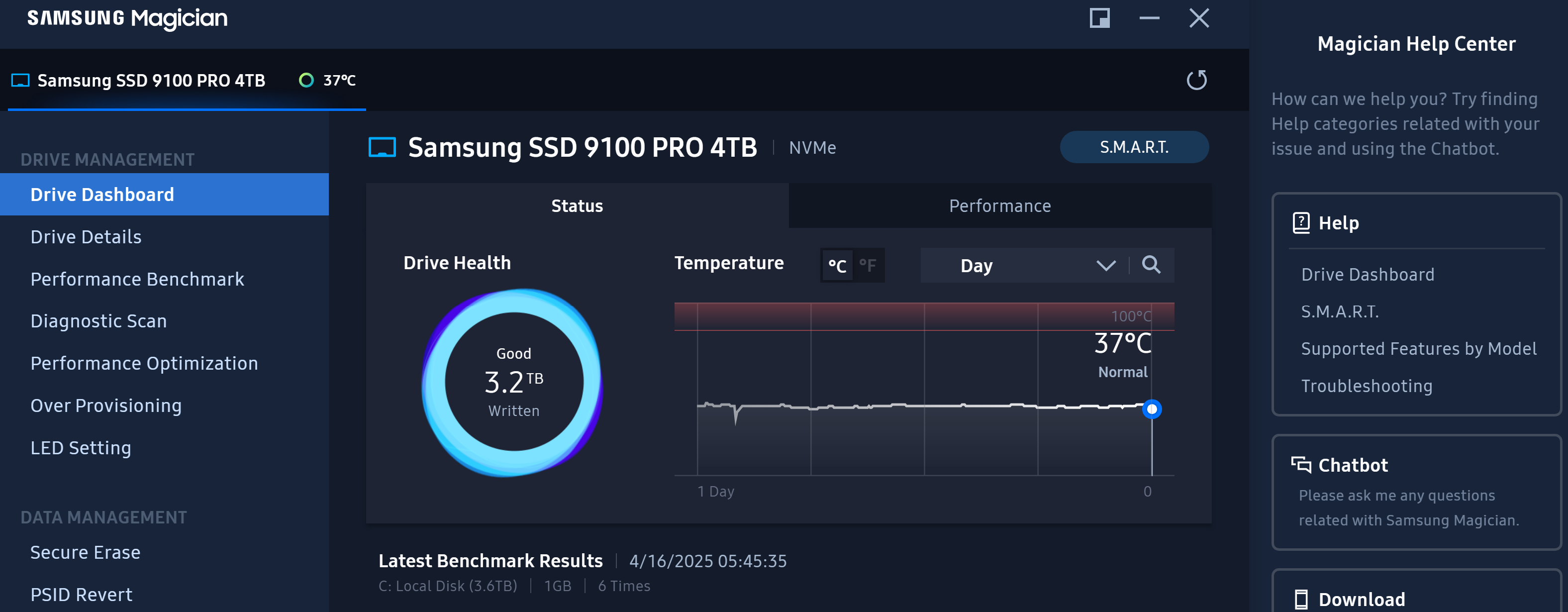This screenshot has width=1568, height=612.
Task: Click green temperature status ring in drive tab
Action: [x=306, y=81]
